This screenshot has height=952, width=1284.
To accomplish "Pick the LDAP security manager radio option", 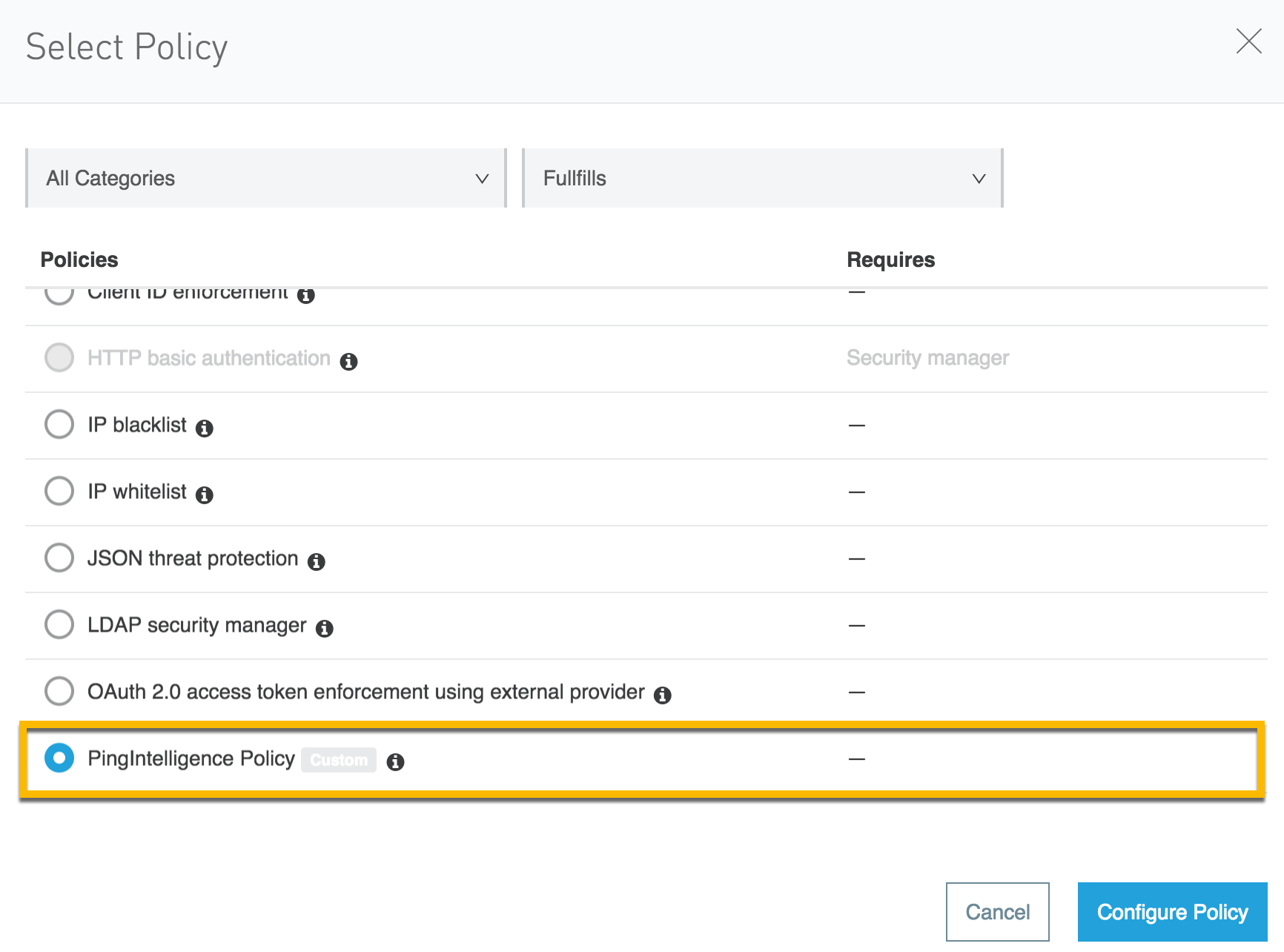I will coord(59,624).
